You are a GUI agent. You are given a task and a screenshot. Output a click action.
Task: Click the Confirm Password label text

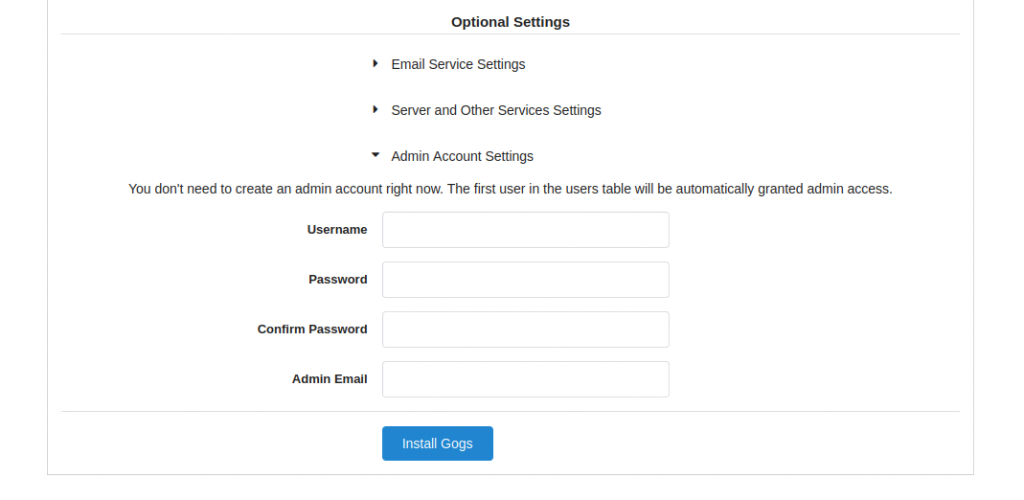pos(312,329)
